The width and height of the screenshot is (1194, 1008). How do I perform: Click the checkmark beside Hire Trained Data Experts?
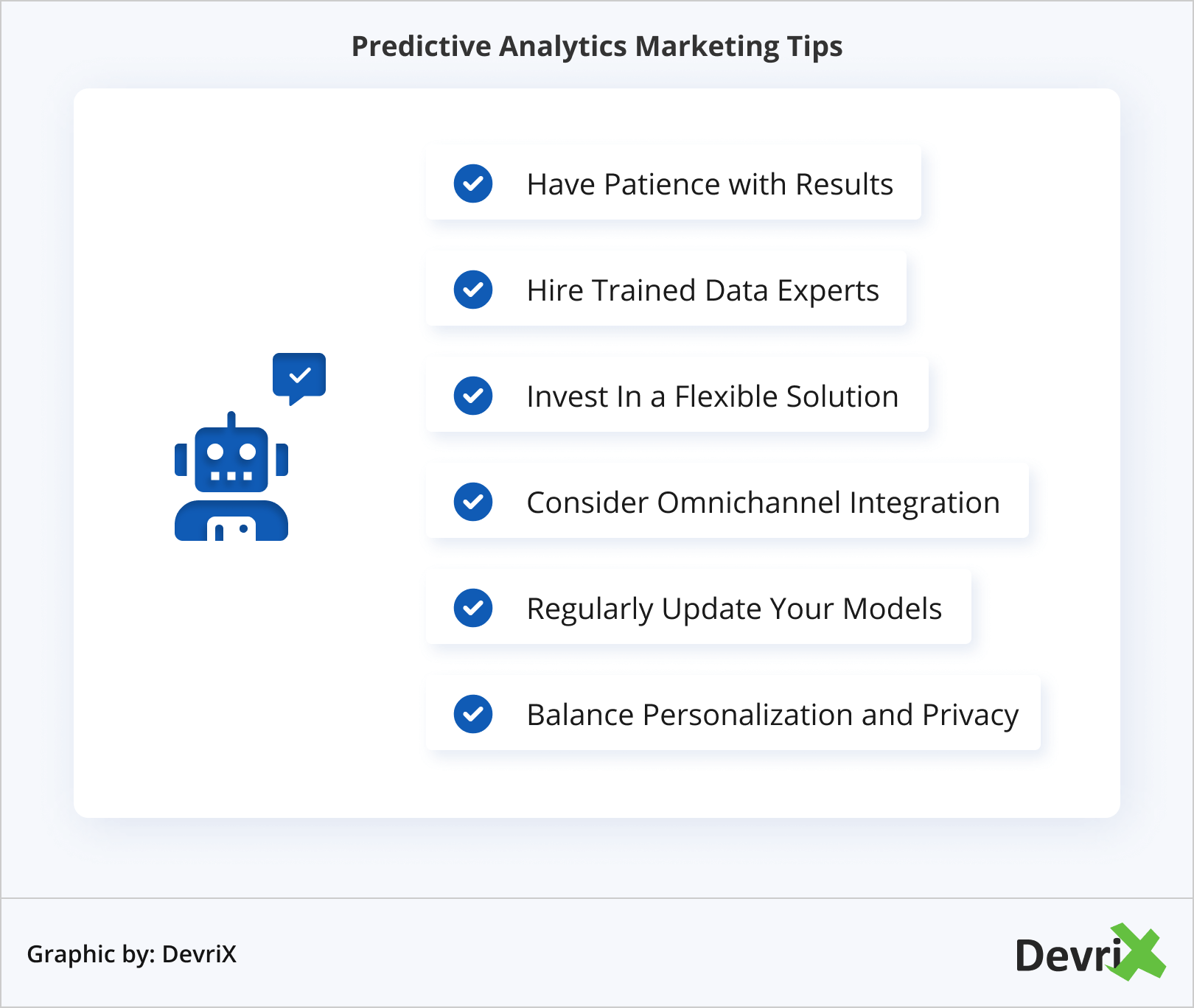click(x=473, y=290)
